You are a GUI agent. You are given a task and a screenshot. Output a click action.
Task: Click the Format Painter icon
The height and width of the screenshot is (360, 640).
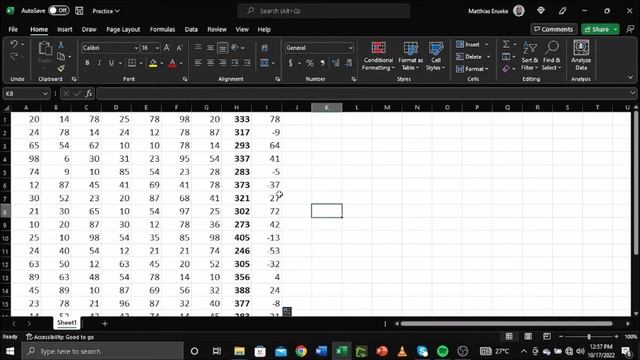pyautogui.click(x=61, y=68)
